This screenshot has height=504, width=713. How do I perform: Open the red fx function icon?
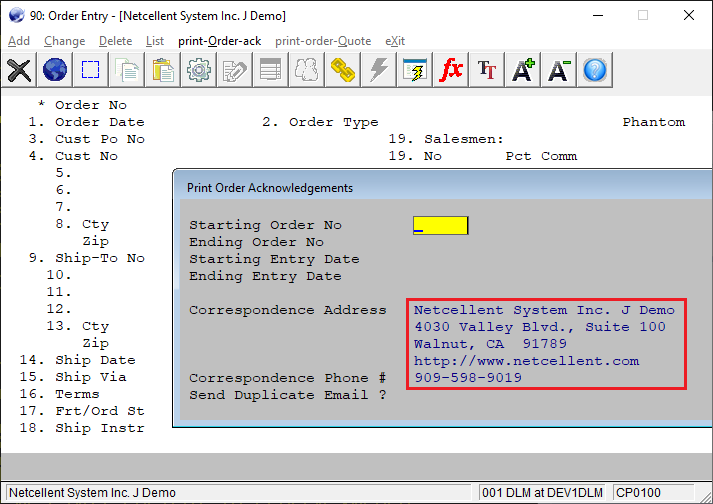point(451,70)
